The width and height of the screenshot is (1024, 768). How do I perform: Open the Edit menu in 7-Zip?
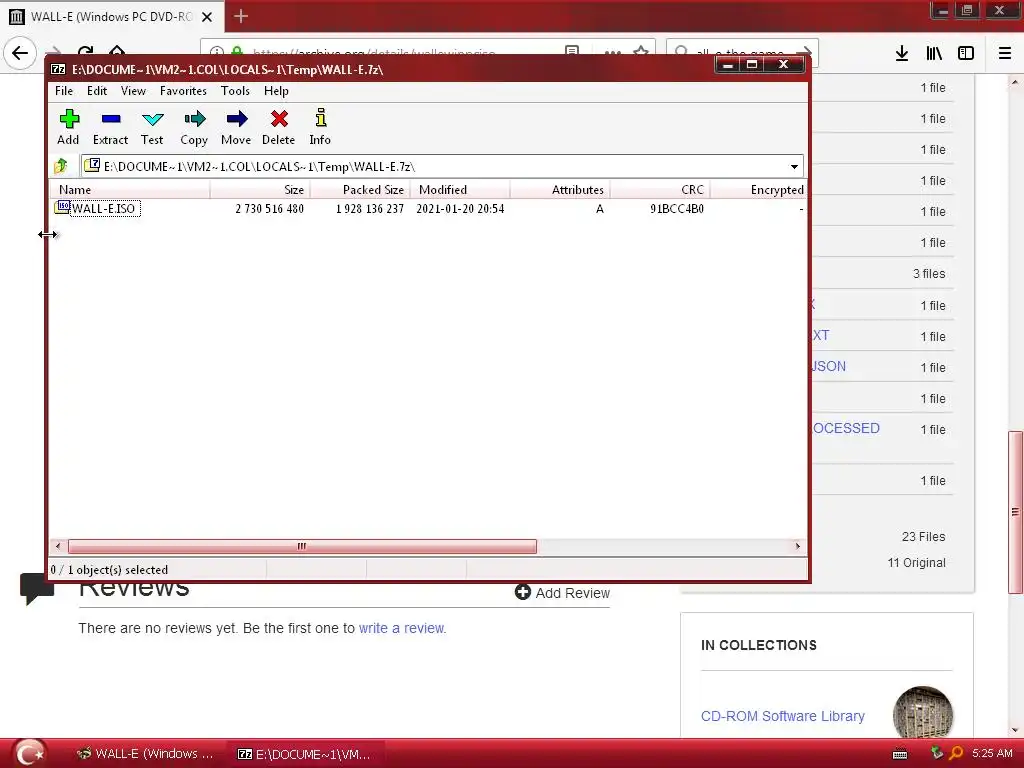click(97, 91)
